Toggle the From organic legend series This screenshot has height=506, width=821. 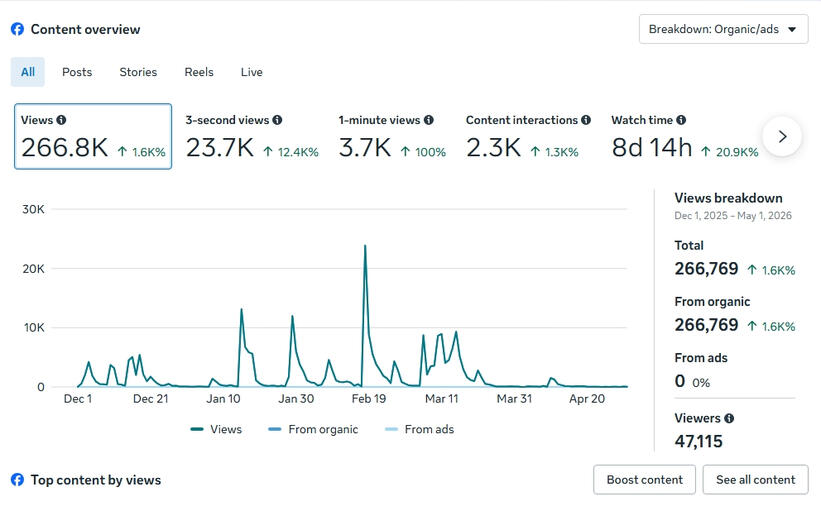click(313, 429)
